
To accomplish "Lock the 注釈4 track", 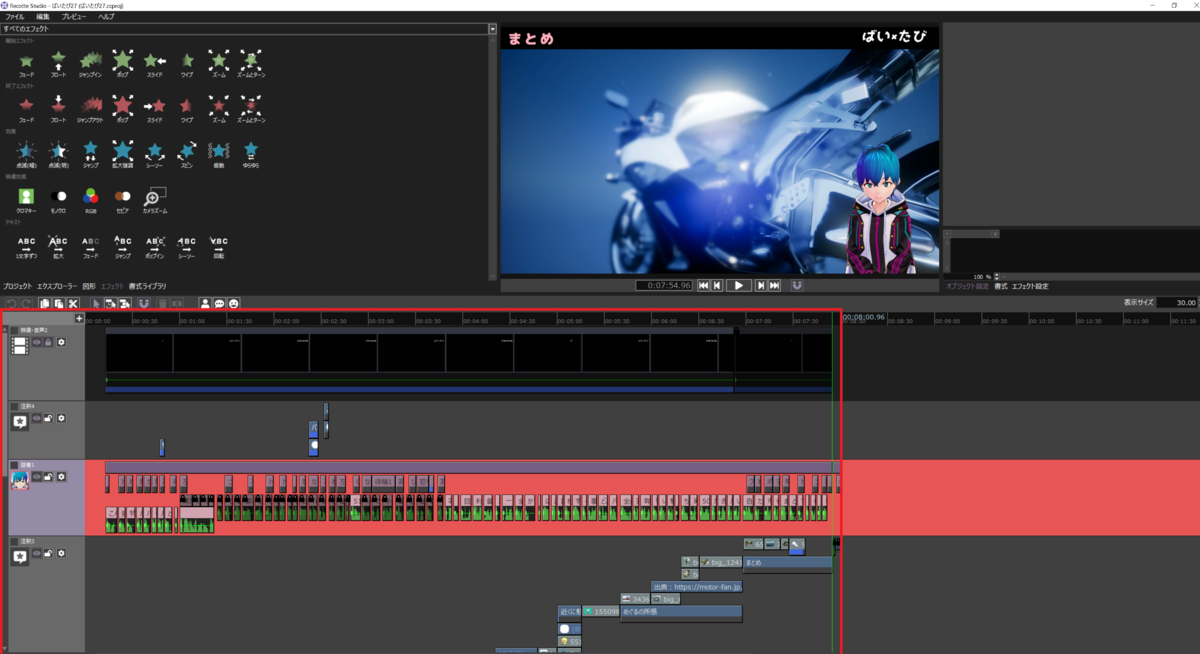I will (x=48, y=418).
